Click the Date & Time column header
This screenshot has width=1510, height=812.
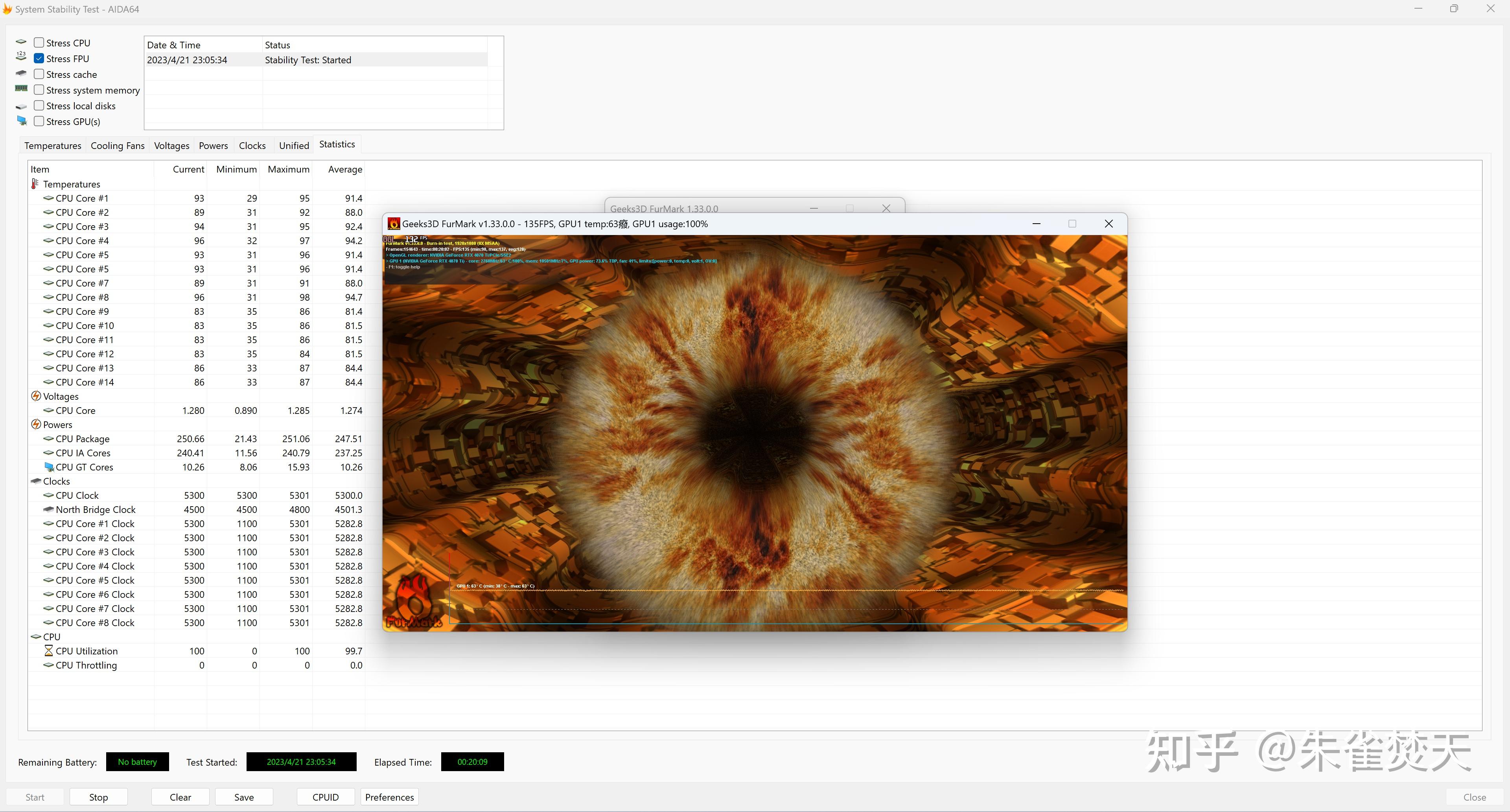[203, 45]
